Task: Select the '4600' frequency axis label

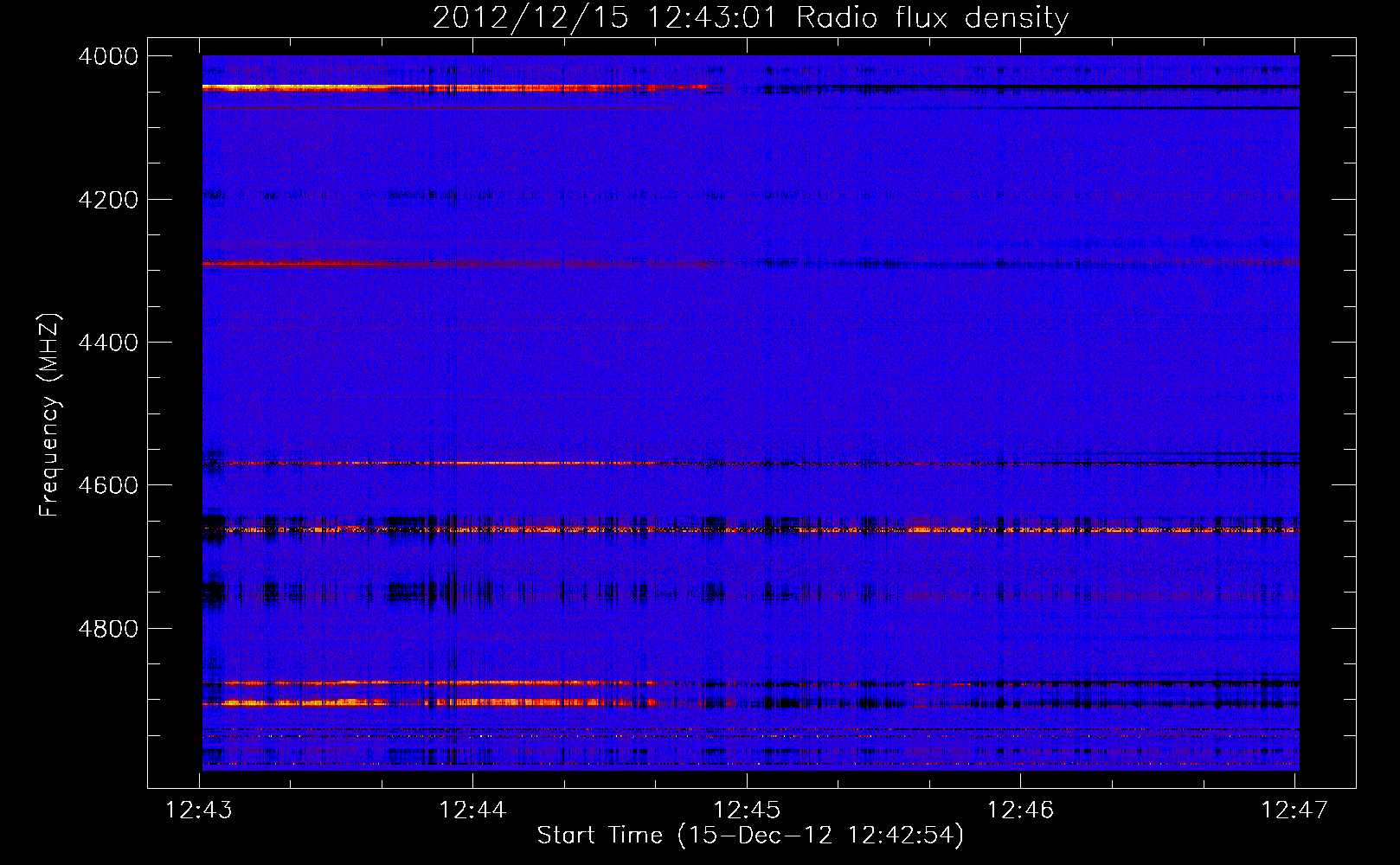Action: click(108, 485)
